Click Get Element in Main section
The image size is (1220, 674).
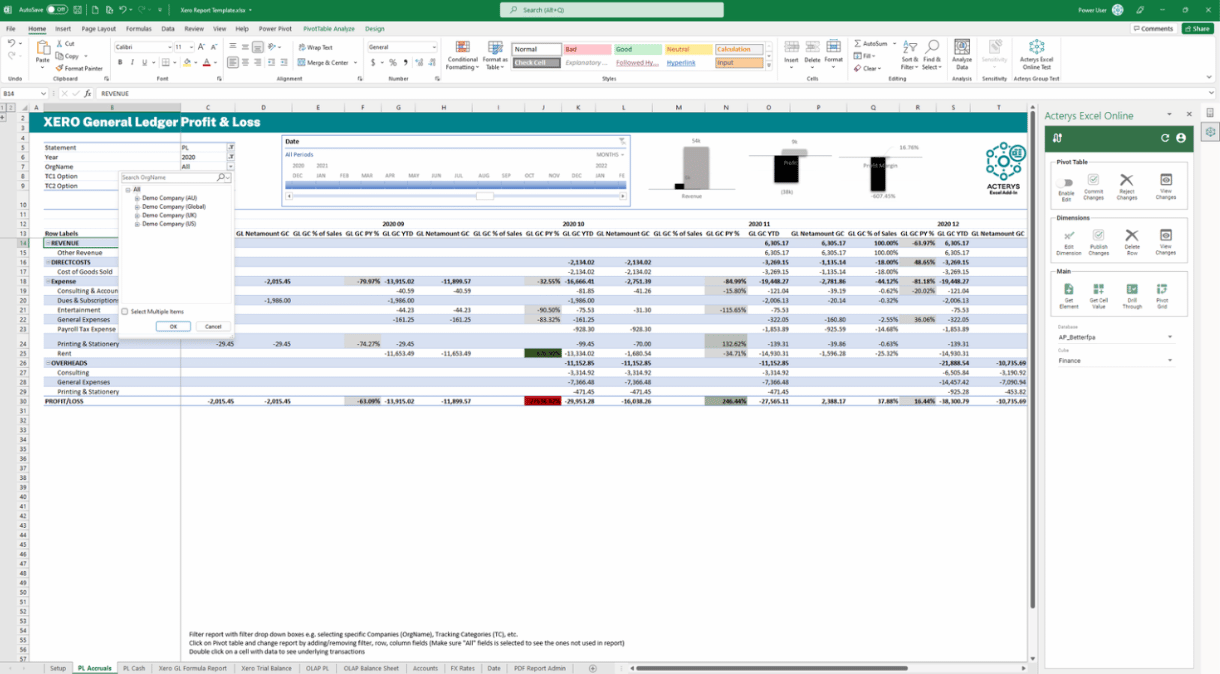1068,296
